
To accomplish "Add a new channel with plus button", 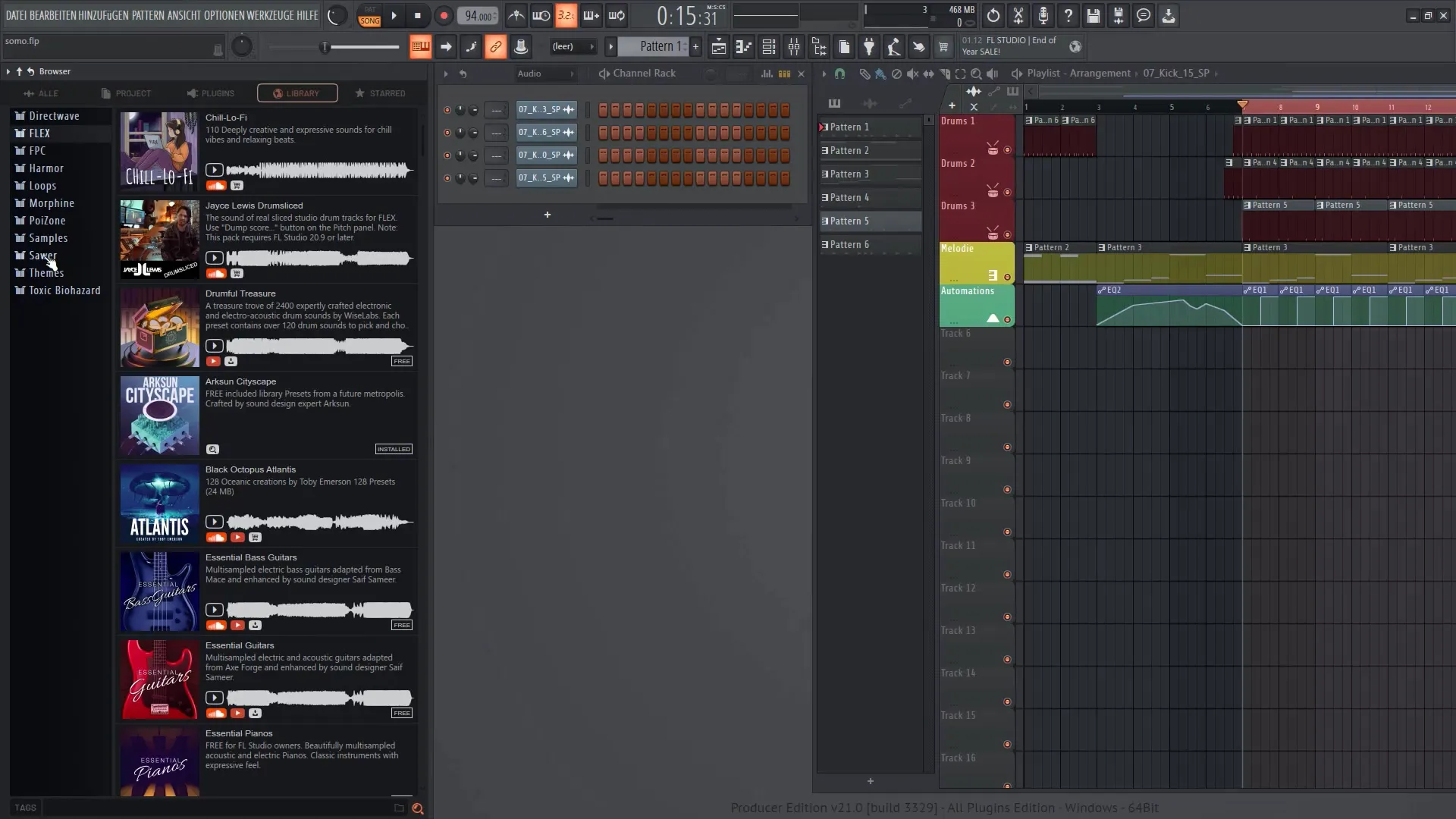I will (547, 215).
